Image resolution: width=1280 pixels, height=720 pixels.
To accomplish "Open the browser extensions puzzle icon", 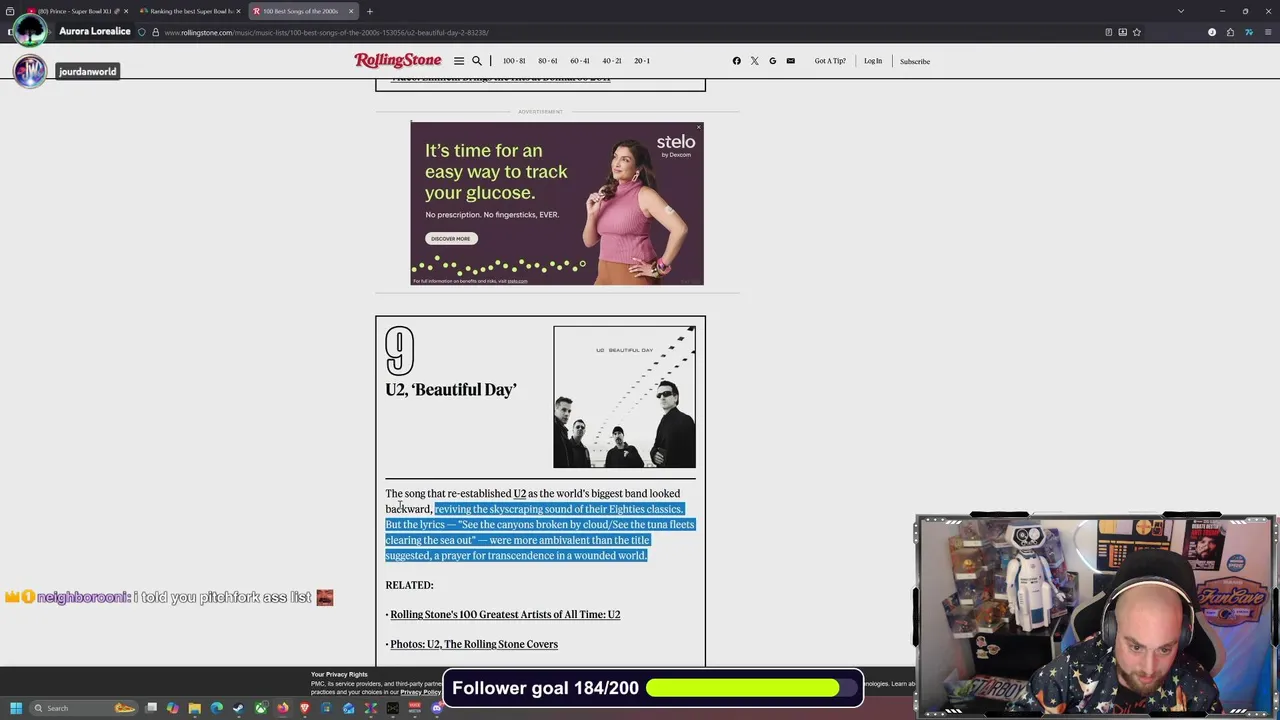I will pyautogui.click(x=1230, y=32).
